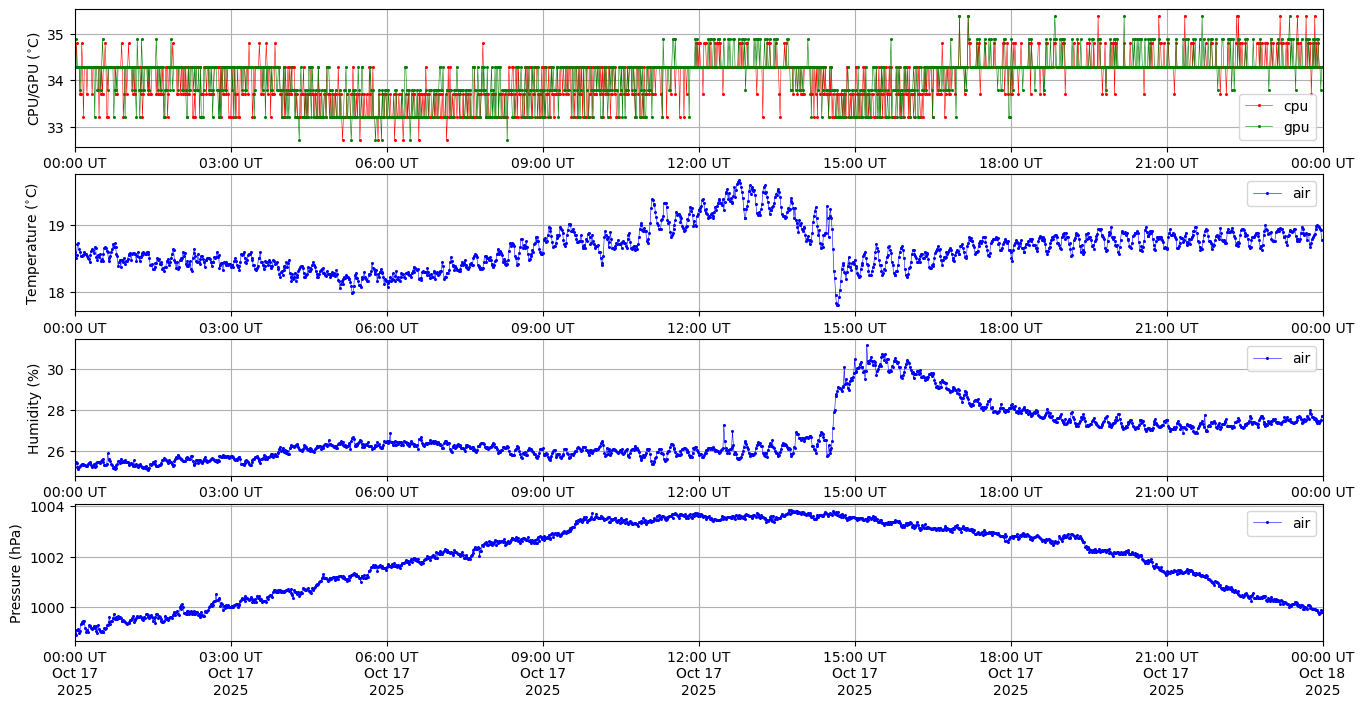The width and height of the screenshot is (1364, 707).
Task: Click the 30 tick on Humidity axis
Action: 56,369
